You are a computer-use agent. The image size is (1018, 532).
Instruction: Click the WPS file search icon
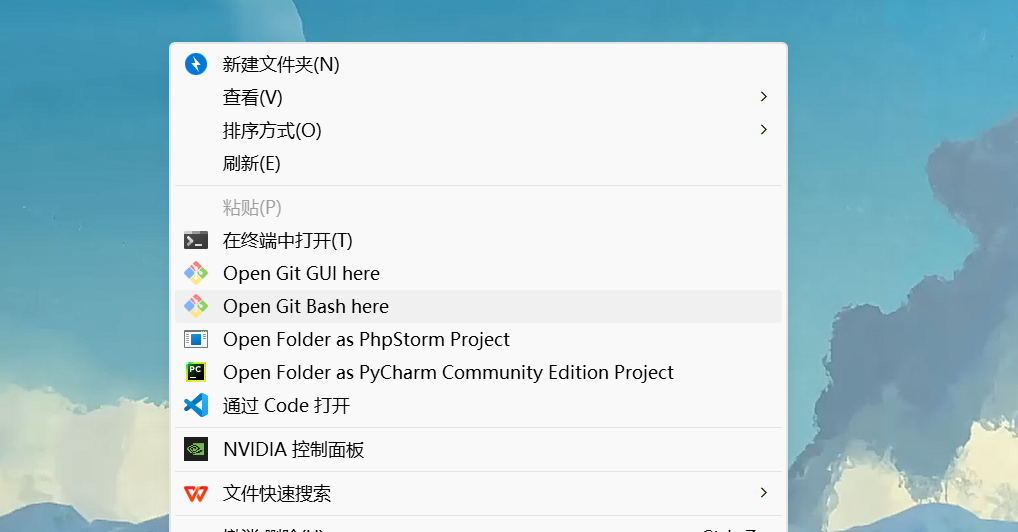196,493
